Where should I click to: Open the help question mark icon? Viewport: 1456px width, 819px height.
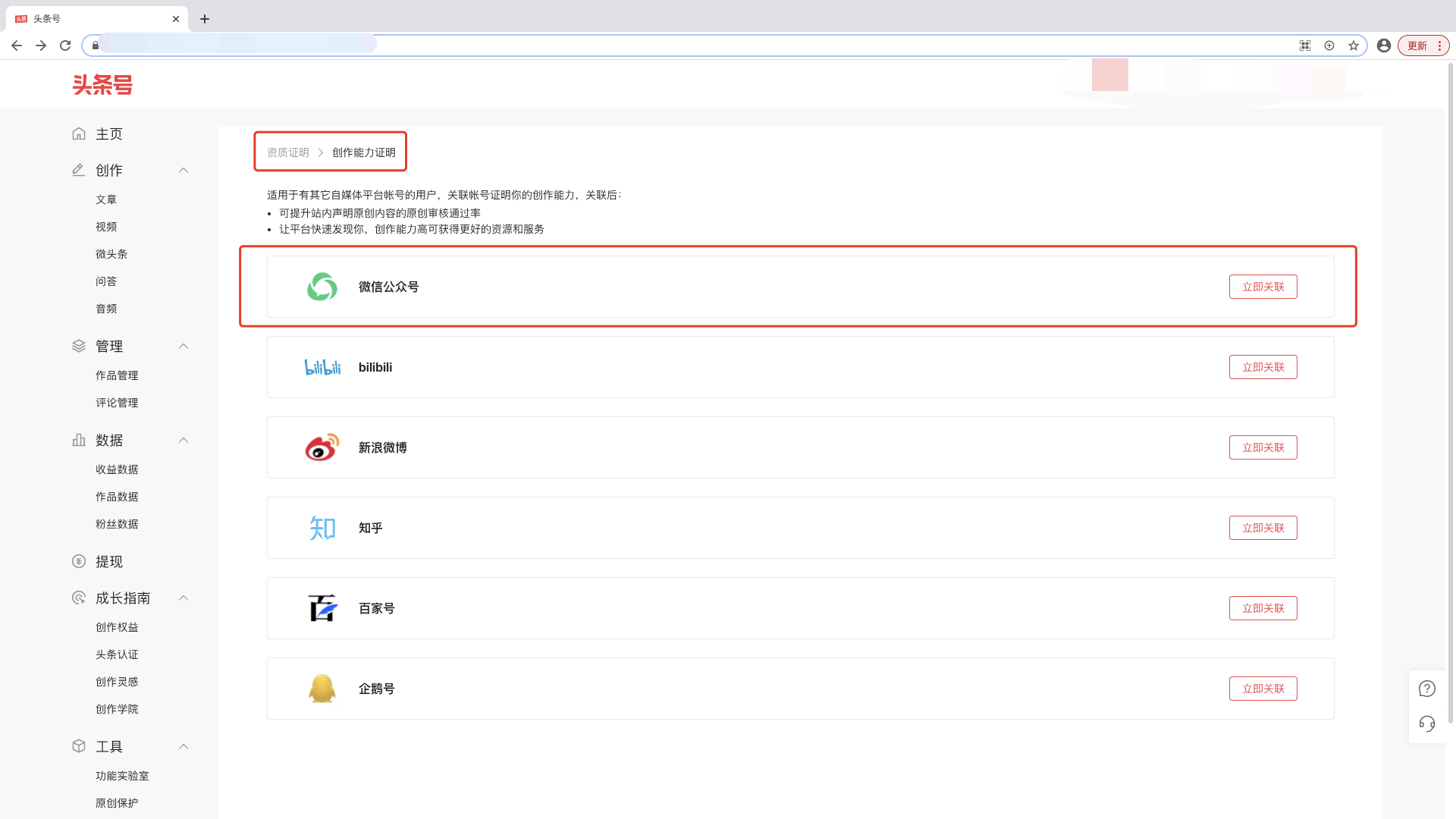point(1427,689)
